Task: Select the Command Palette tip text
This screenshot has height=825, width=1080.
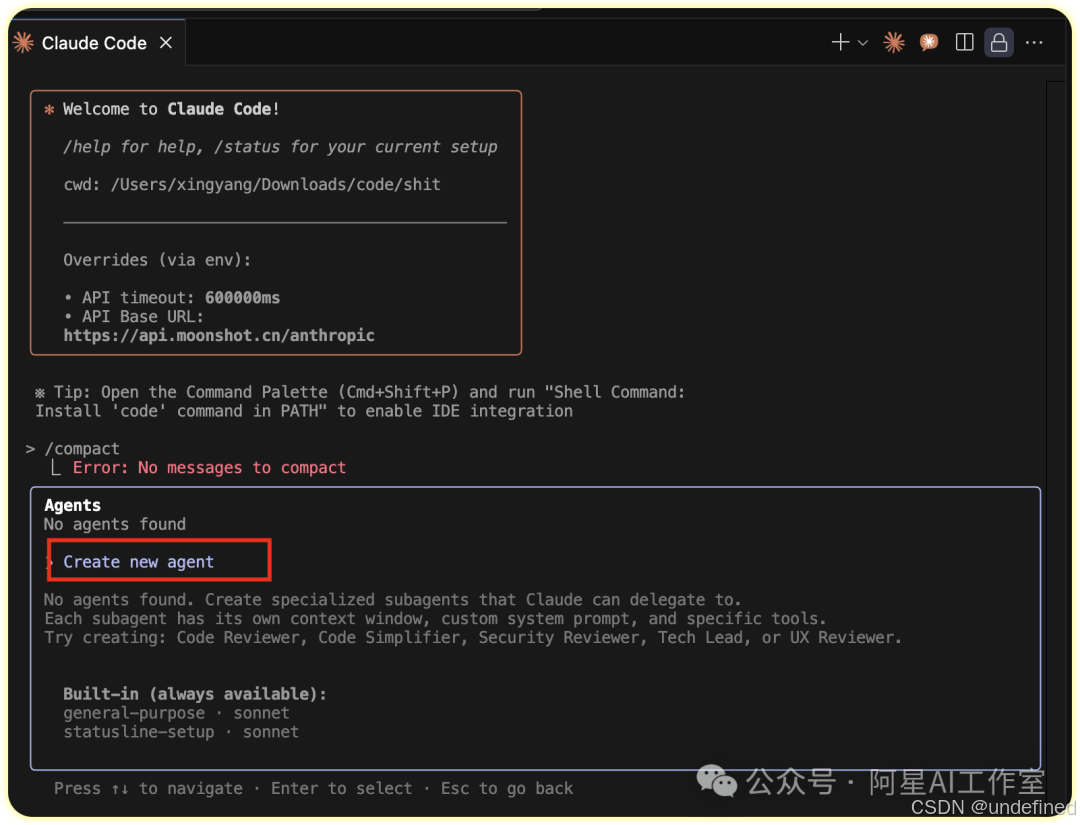Action: (x=360, y=401)
